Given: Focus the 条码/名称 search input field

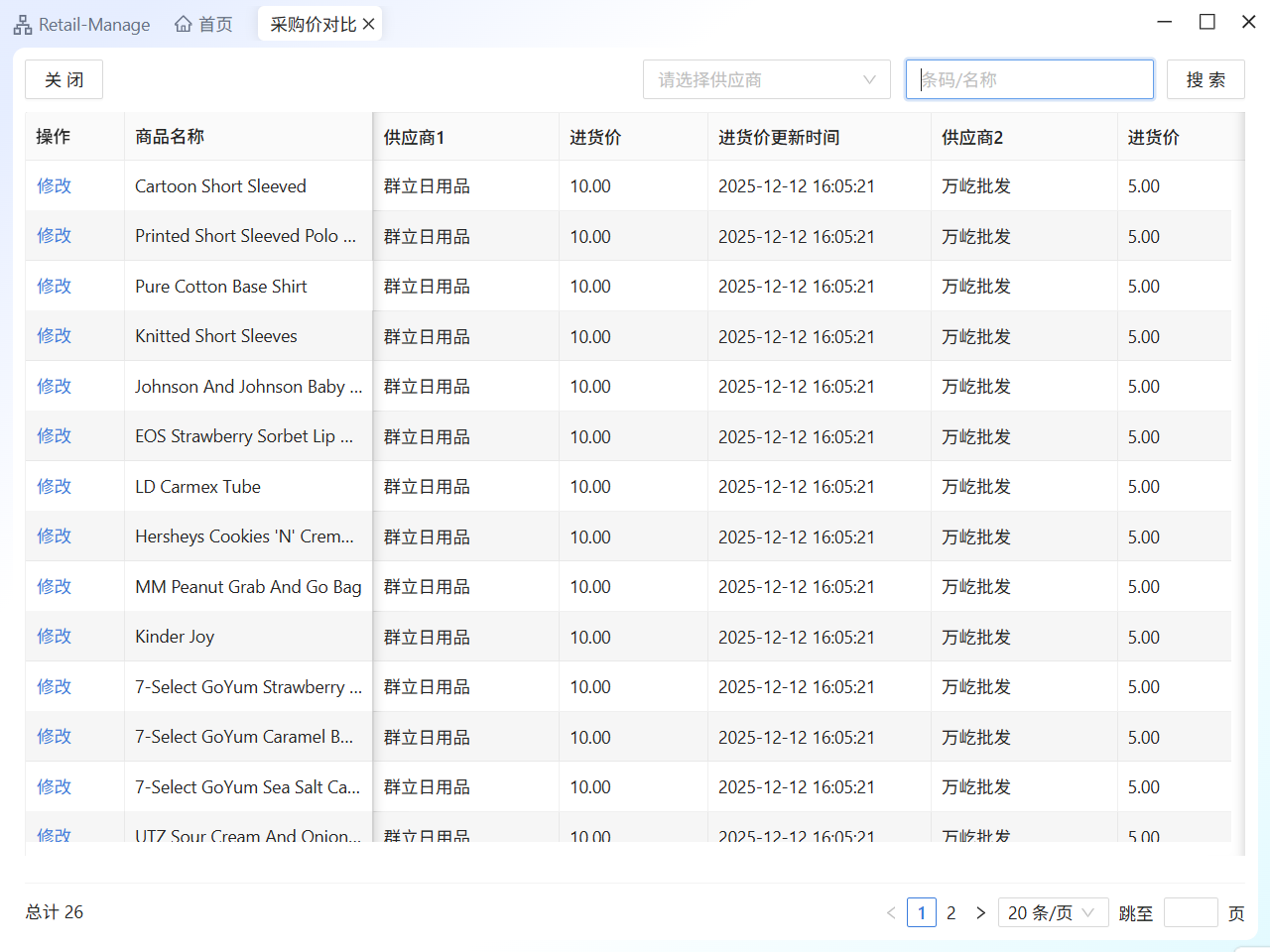Looking at the screenshot, I should point(1029,79).
